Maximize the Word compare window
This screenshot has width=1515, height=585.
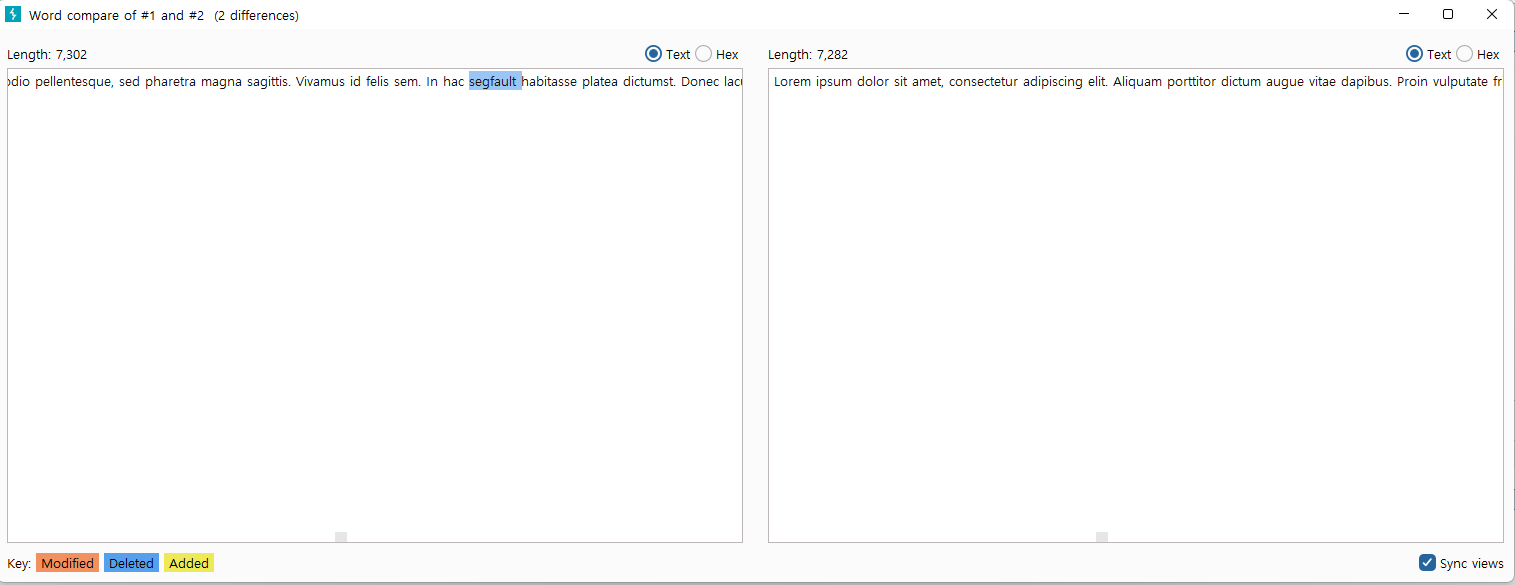1448,15
